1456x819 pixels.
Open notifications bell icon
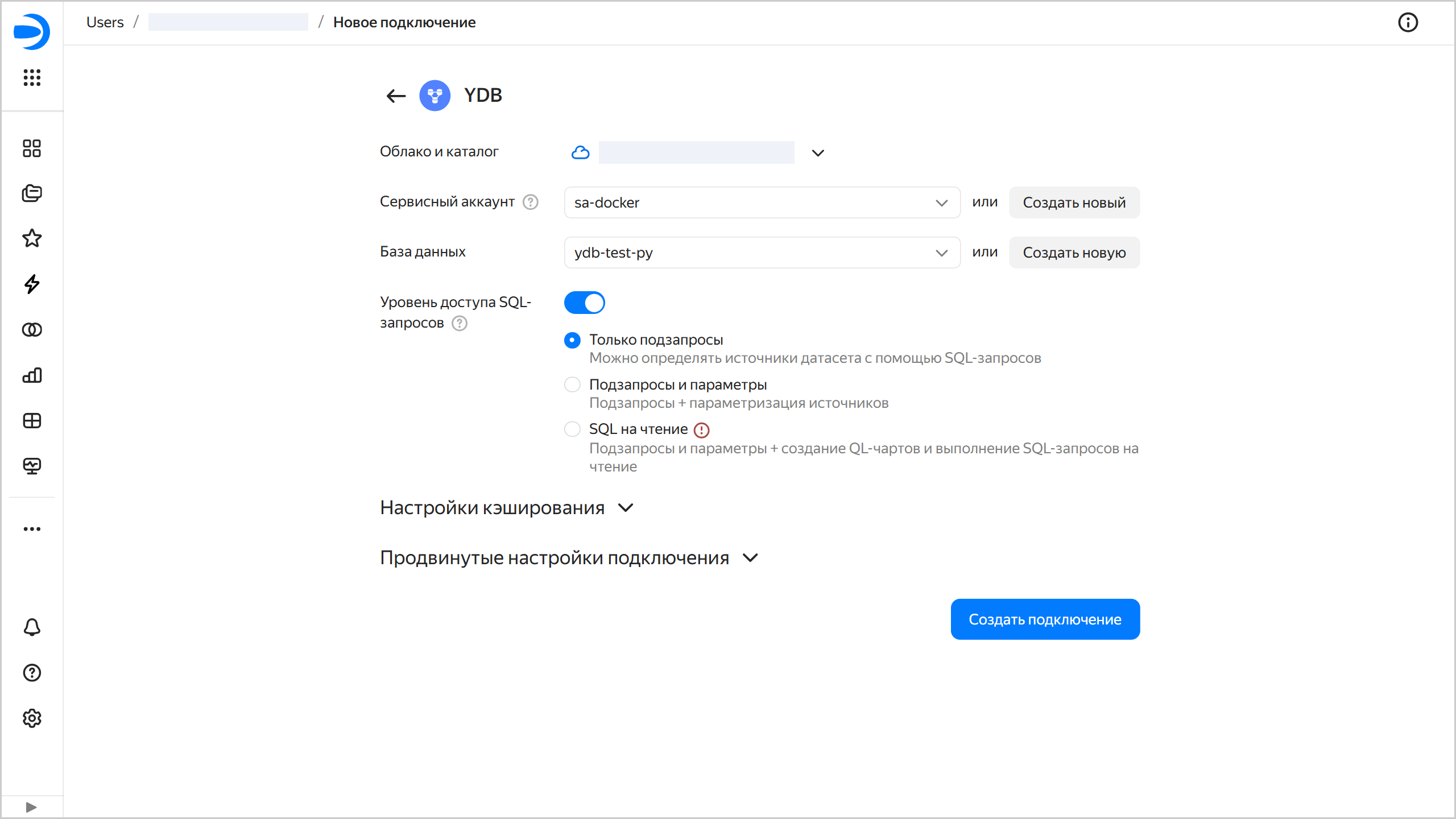(x=32, y=627)
